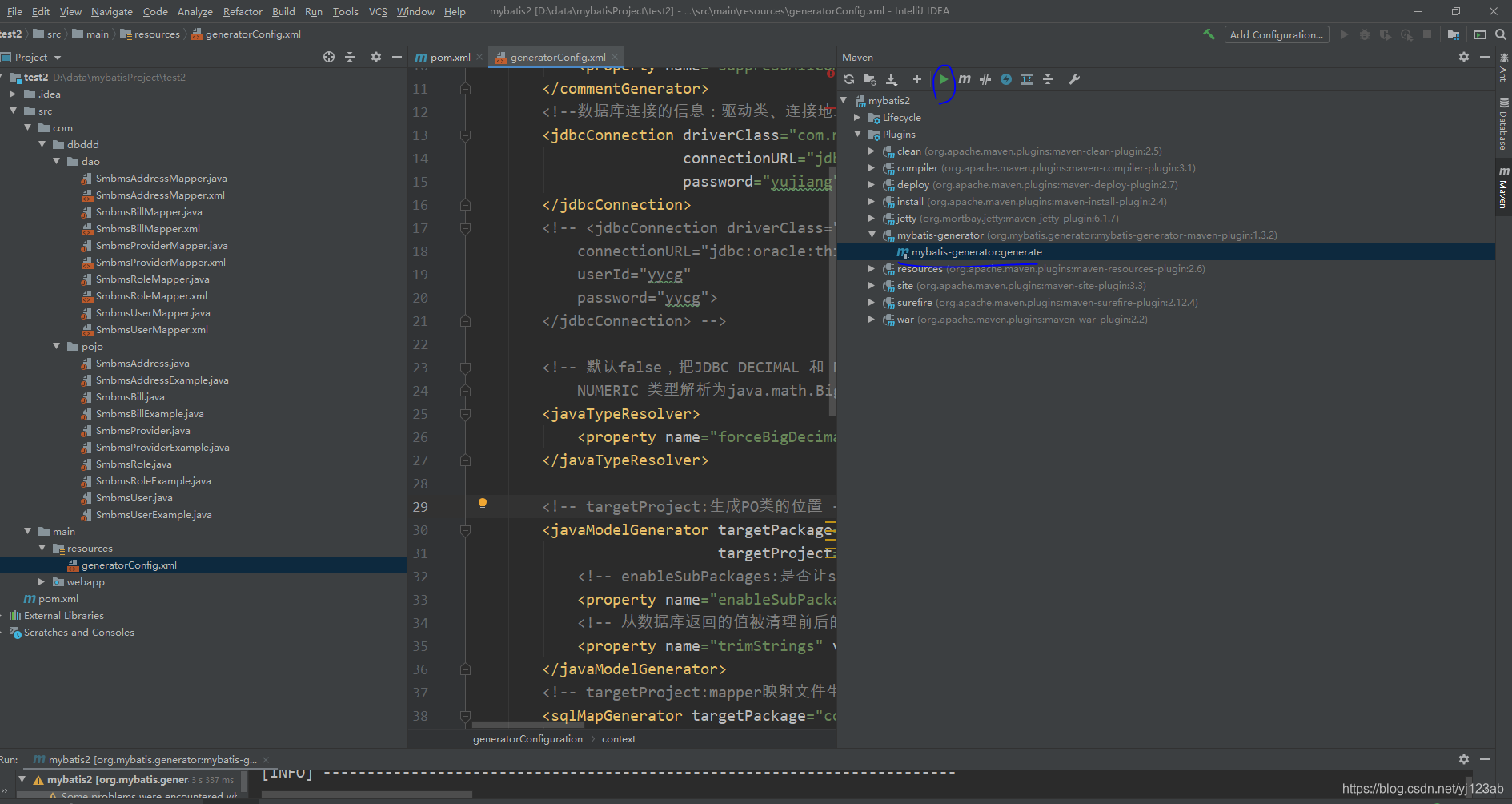Collapse all in Project panel

click(350, 57)
